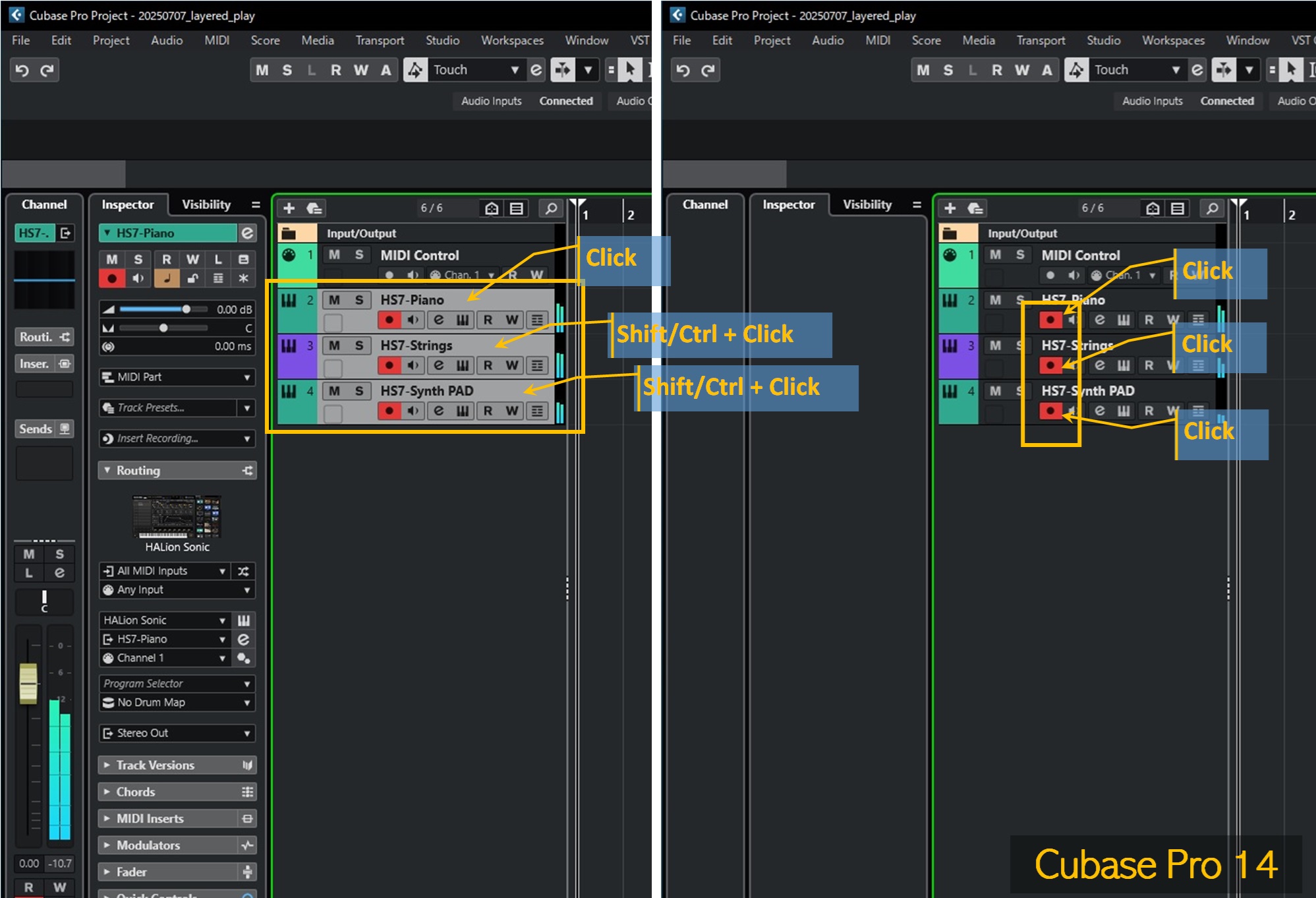Open Studio menu in right window

(x=1104, y=40)
